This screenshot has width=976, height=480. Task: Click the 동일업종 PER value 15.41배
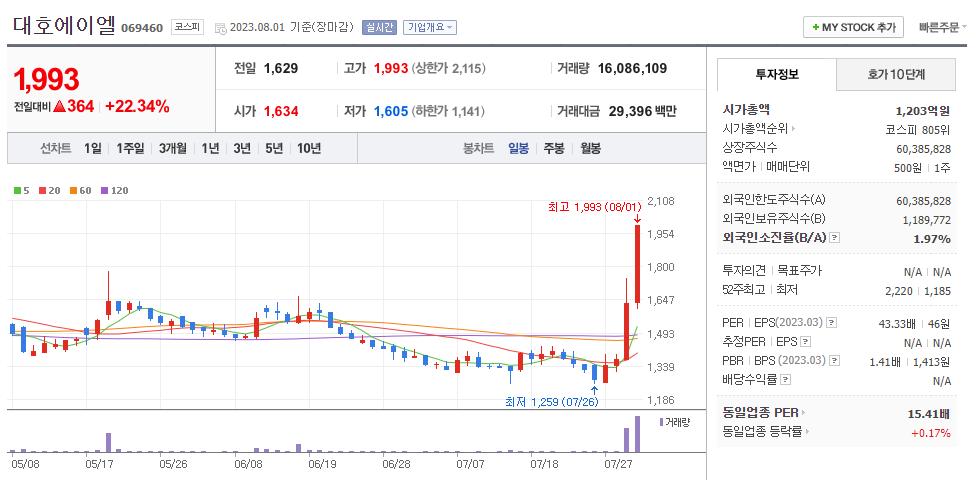click(x=928, y=413)
